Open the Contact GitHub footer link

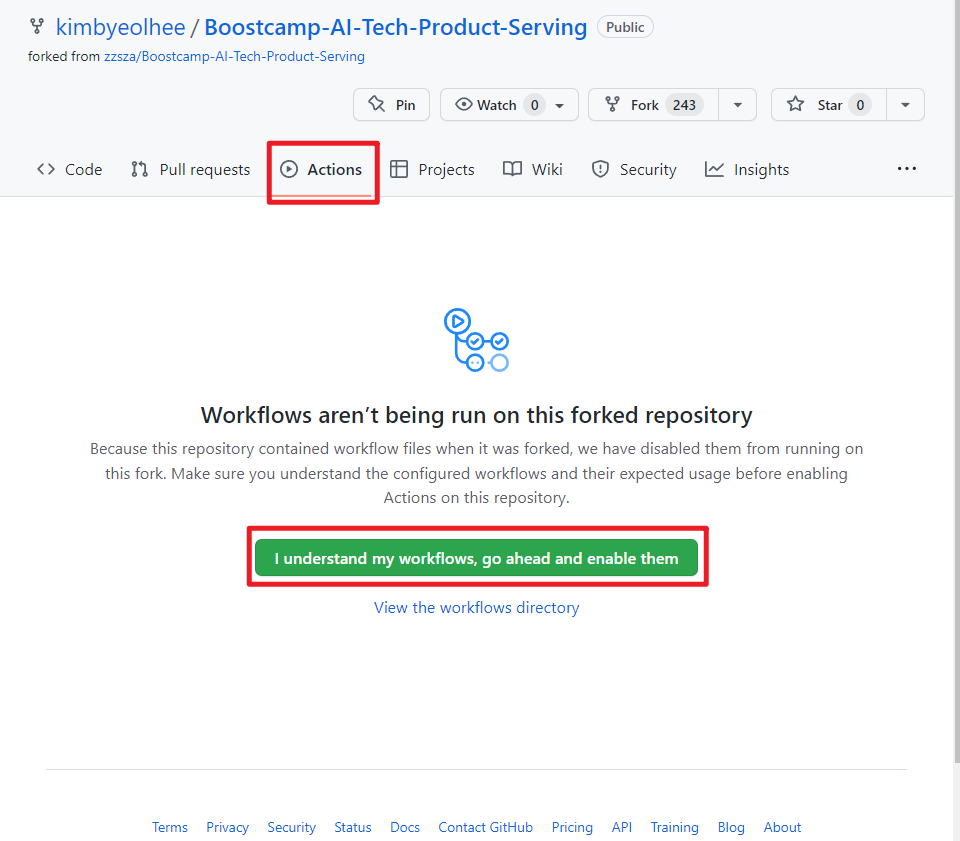(x=486, y=827)
